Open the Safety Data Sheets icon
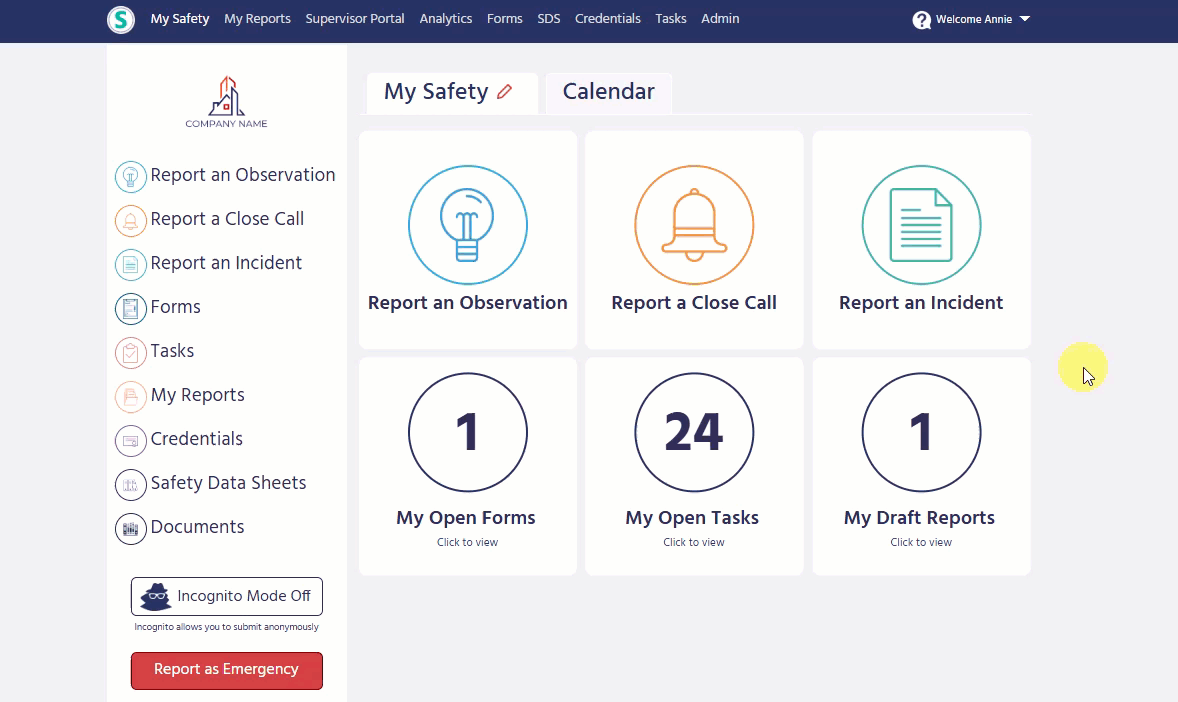Image resolution: width=1178 pixels, height=702 pixels. click(x=131, y=484)
